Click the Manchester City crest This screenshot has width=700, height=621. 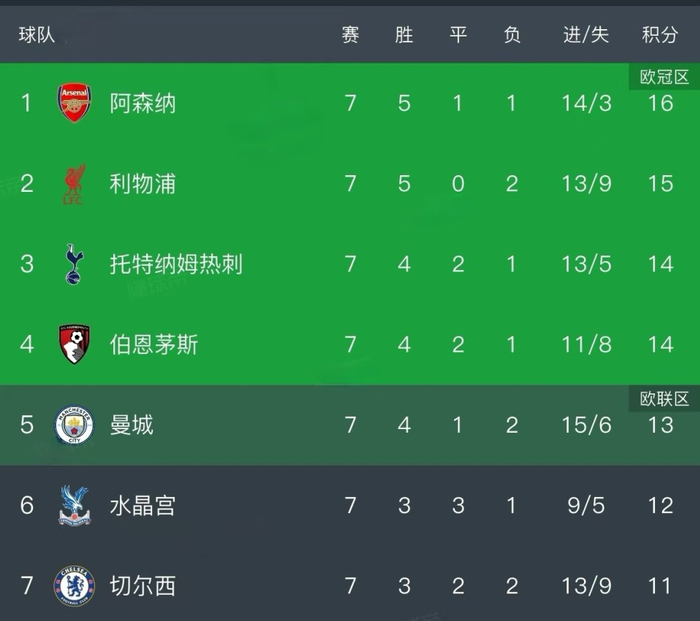(x=74, y=425)
